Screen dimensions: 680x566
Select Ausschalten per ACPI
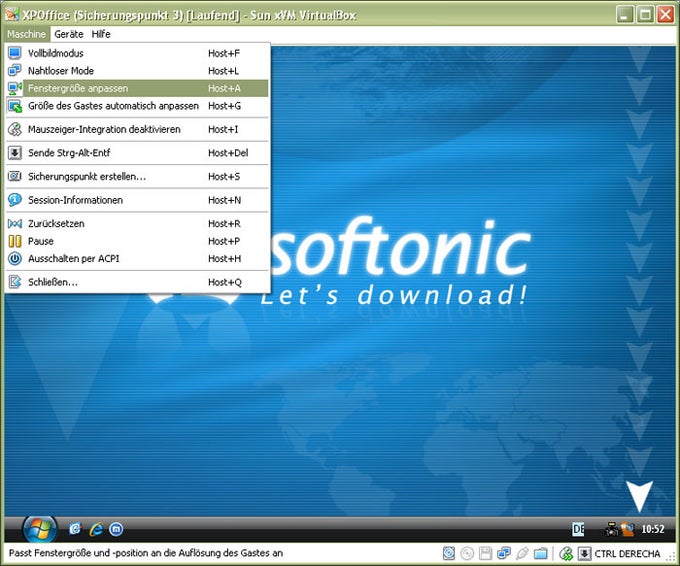(137, 258)
